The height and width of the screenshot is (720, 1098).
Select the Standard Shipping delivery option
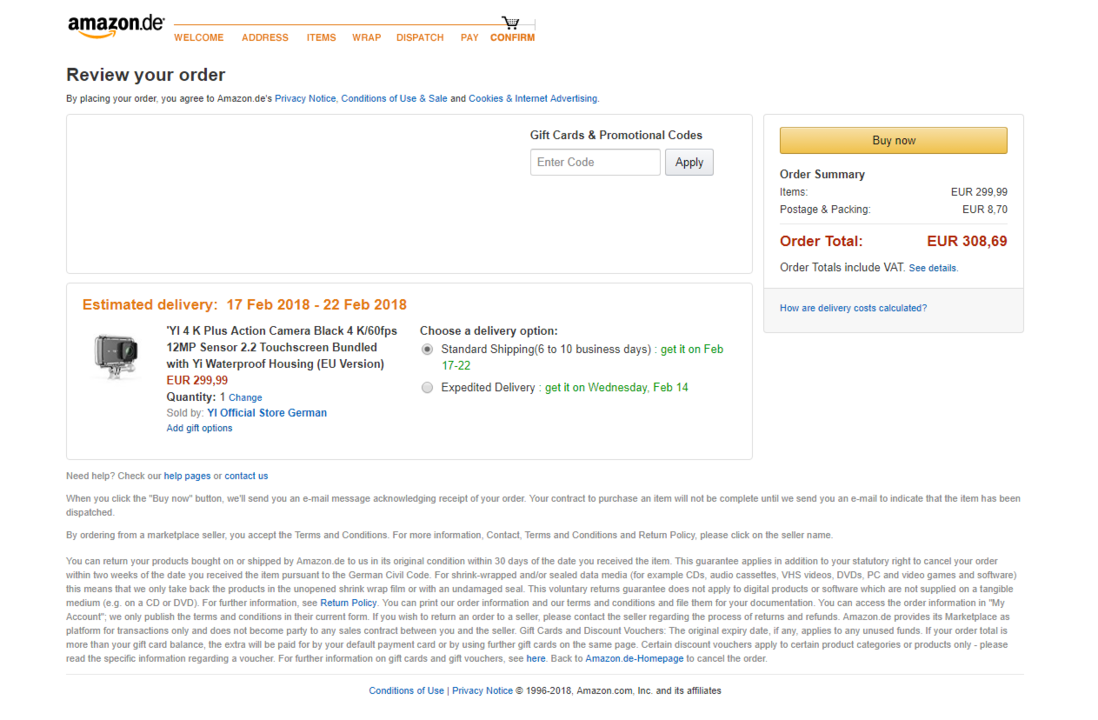tap(427, 349)
